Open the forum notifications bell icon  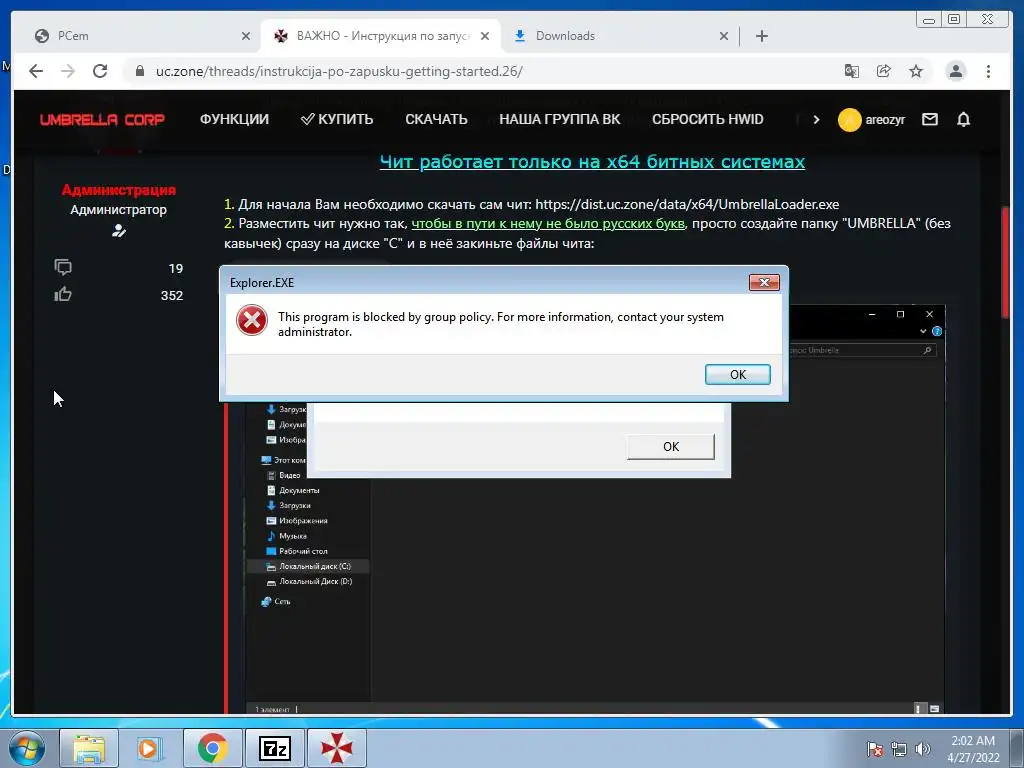pos(963,120)
